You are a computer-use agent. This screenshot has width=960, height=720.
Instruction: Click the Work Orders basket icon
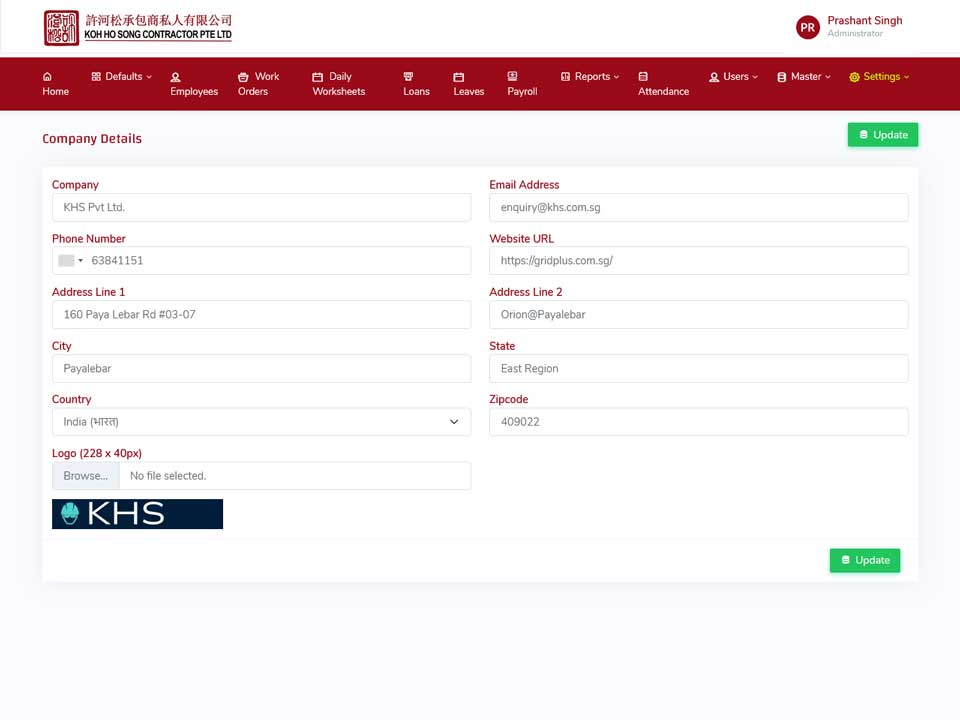(243, 77)
